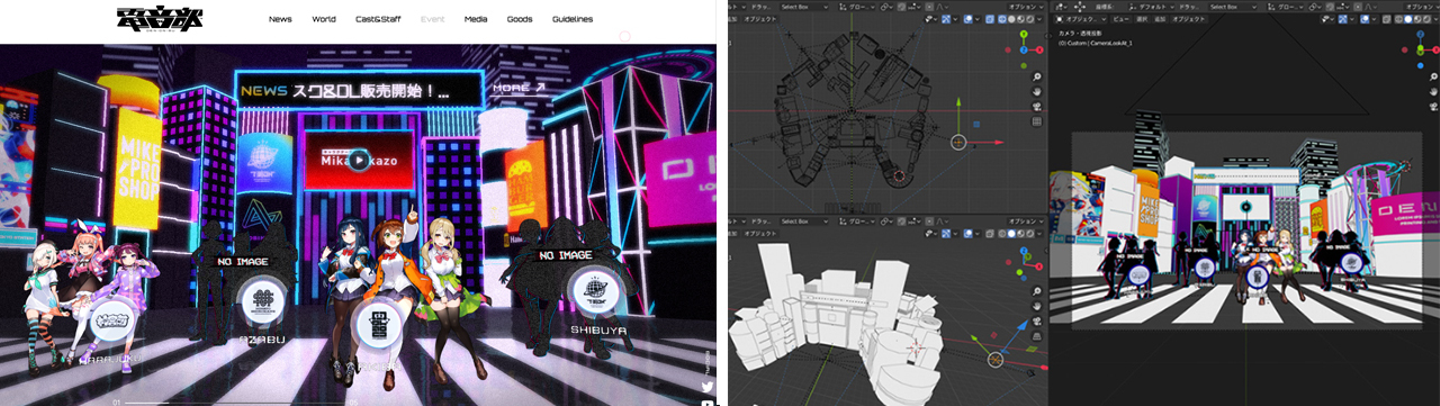Open the News menu item
The width and height of the screenshot is (1440, 406).
pos(280,19)
